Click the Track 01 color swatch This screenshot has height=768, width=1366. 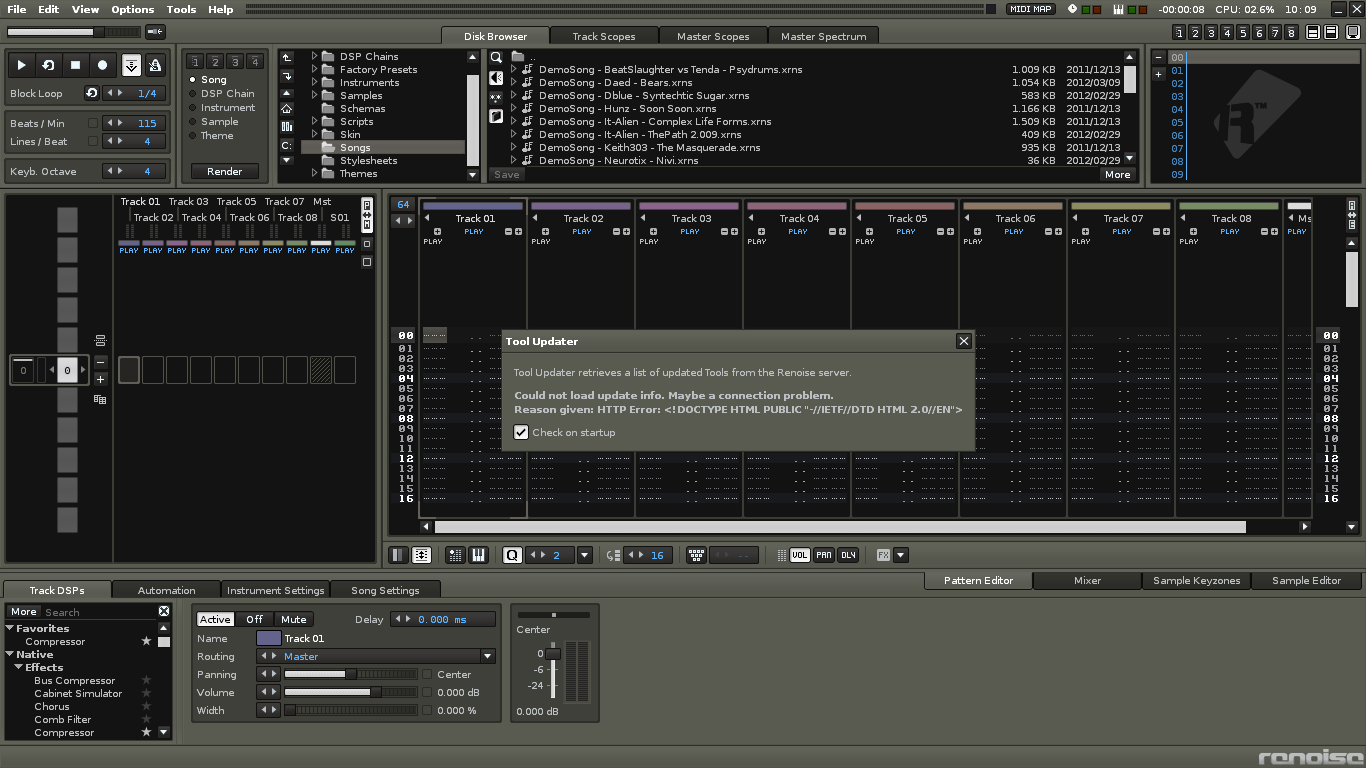coord(268,638)
